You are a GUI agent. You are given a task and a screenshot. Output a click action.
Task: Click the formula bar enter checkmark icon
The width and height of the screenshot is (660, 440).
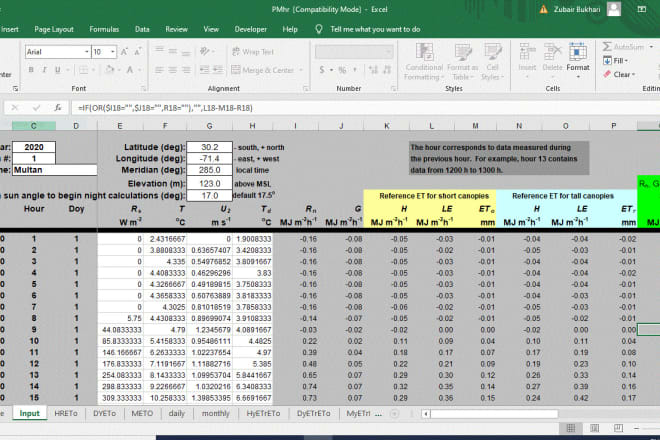point(36,108)
